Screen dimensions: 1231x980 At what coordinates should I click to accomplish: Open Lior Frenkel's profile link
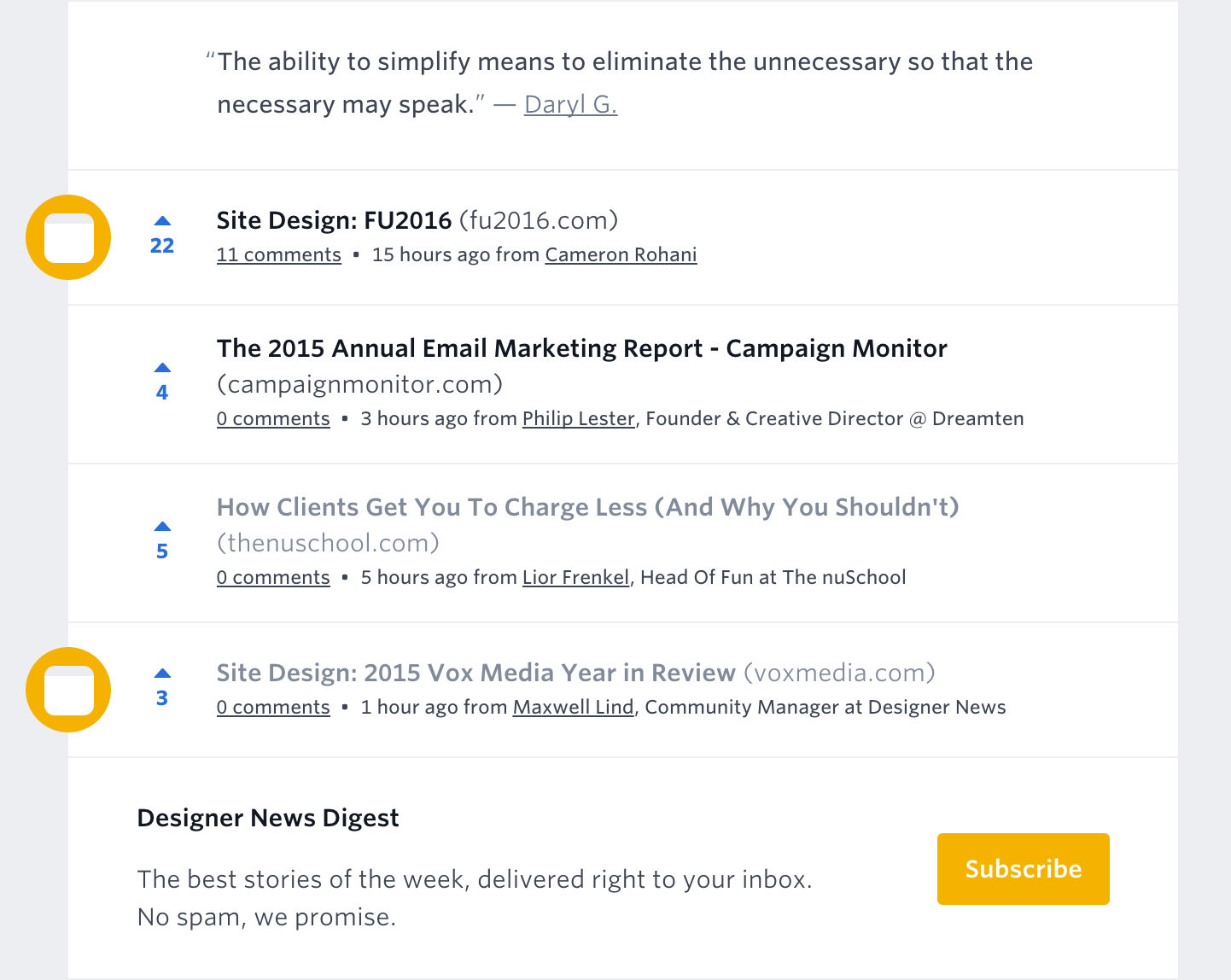pyautogui.click(x=575, y=577)
